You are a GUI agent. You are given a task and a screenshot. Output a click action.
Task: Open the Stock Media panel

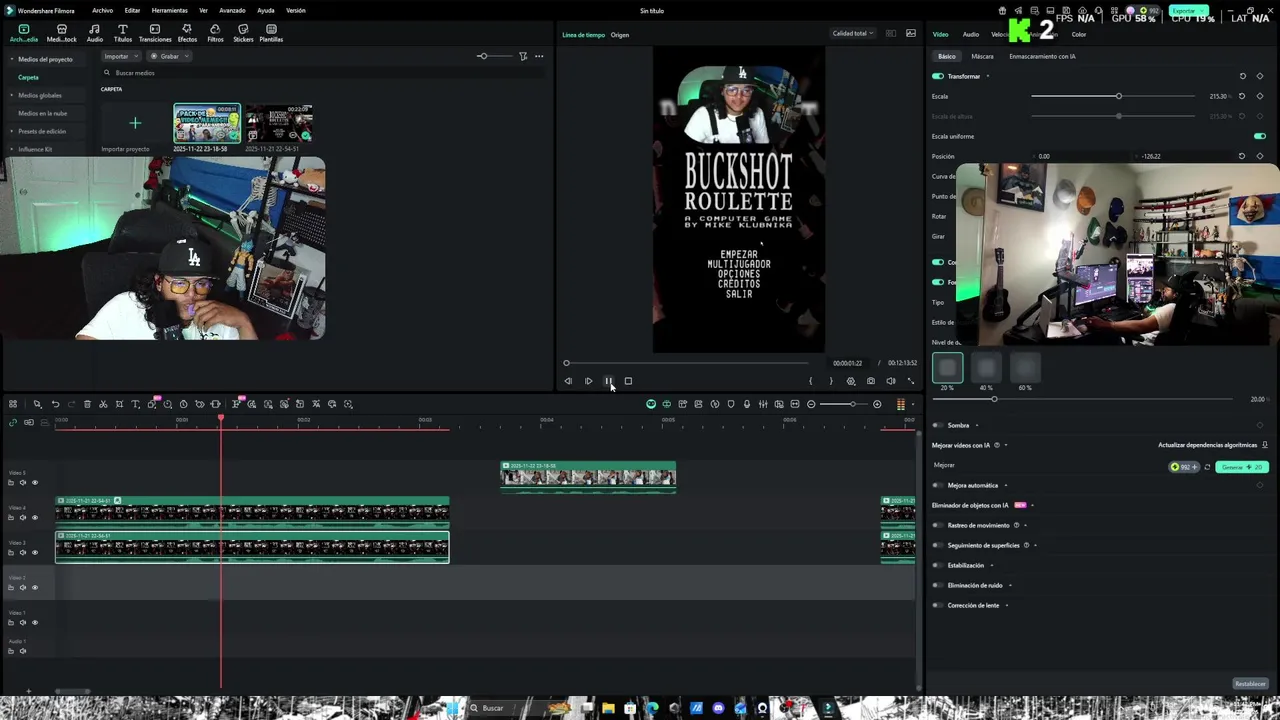(62, 33)
